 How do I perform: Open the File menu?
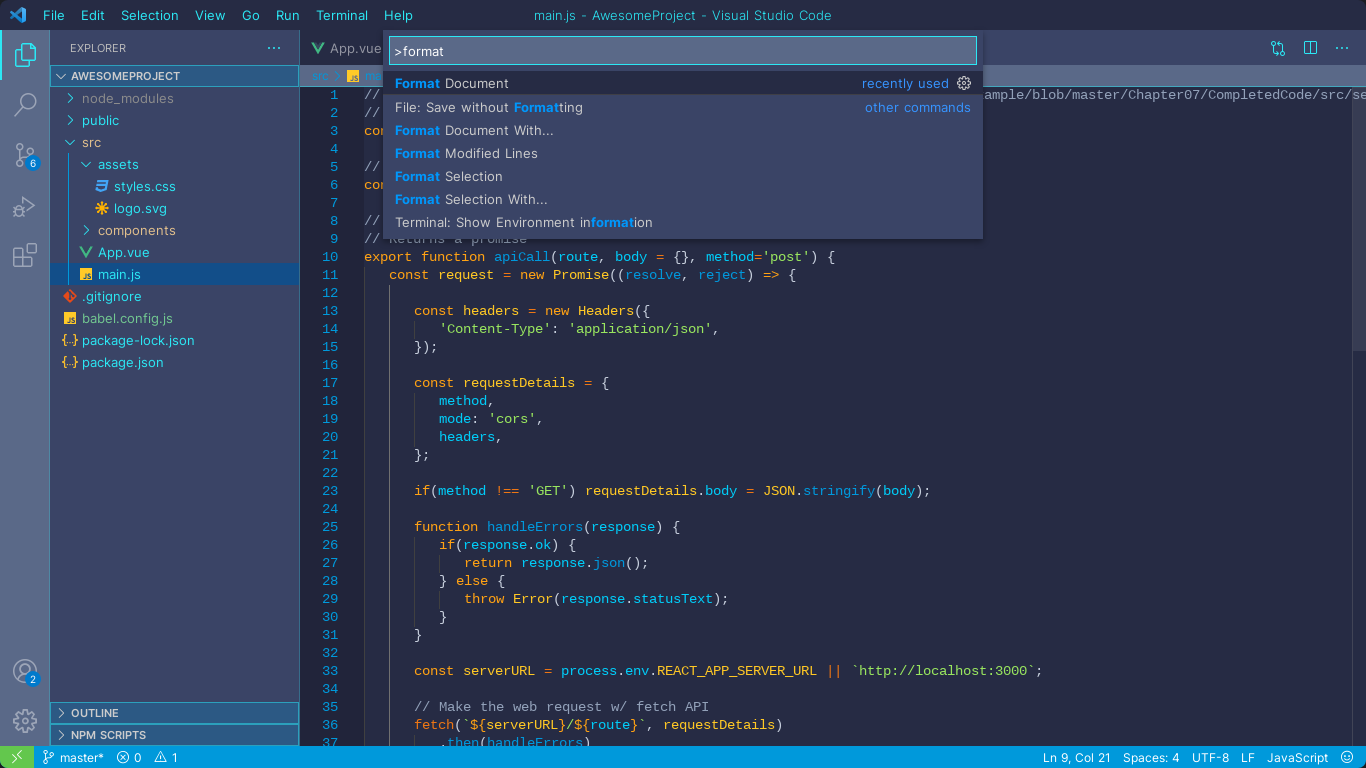54,15
